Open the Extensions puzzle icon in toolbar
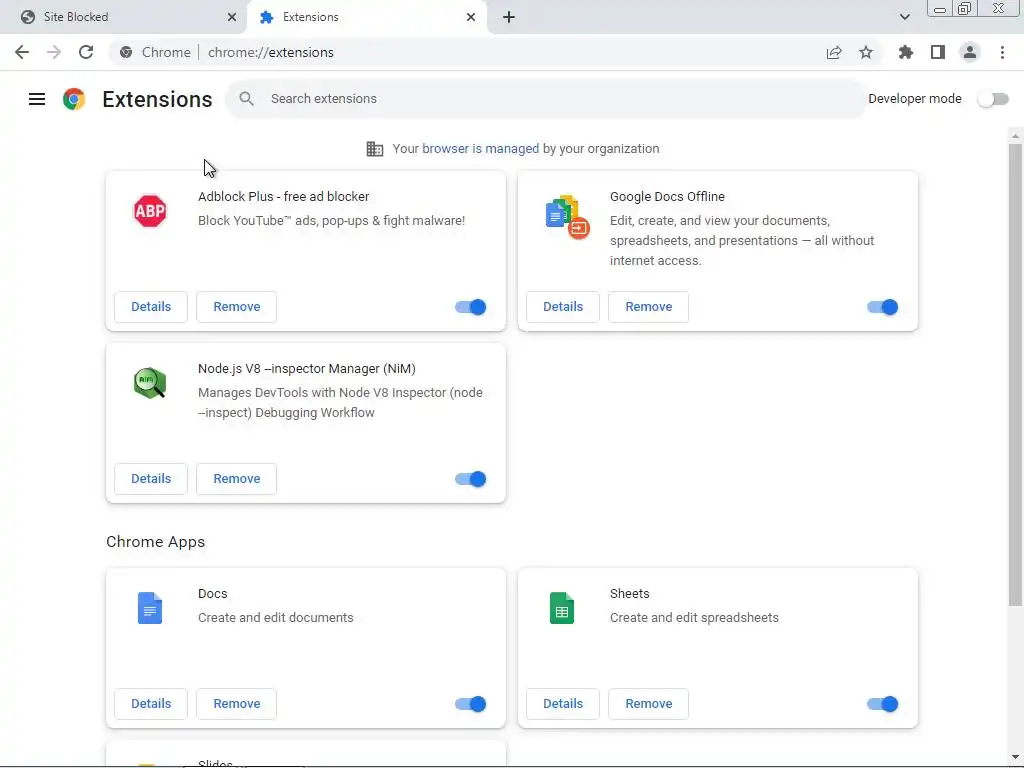 point(906,52)
